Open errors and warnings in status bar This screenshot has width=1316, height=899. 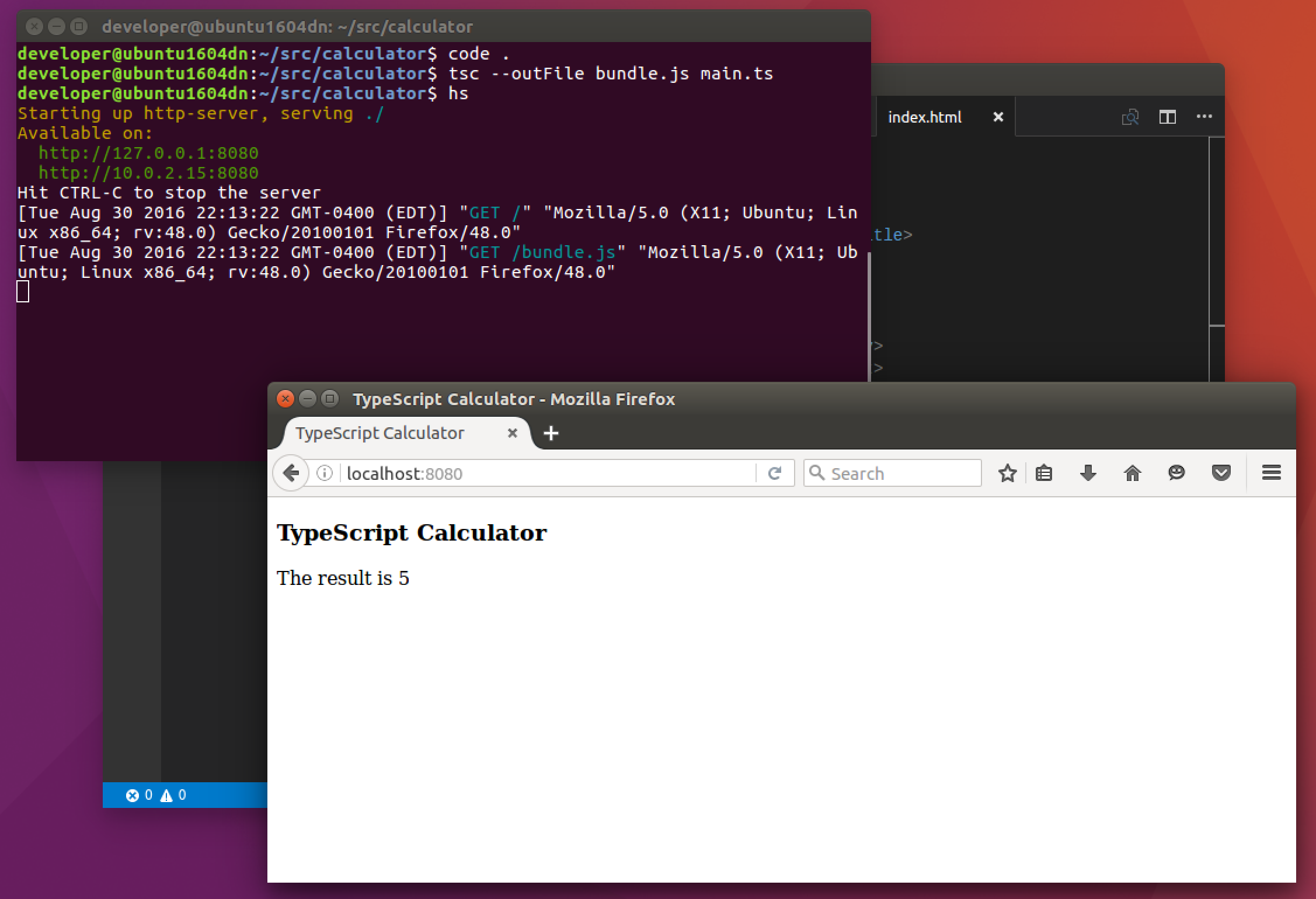pos(156,795)
